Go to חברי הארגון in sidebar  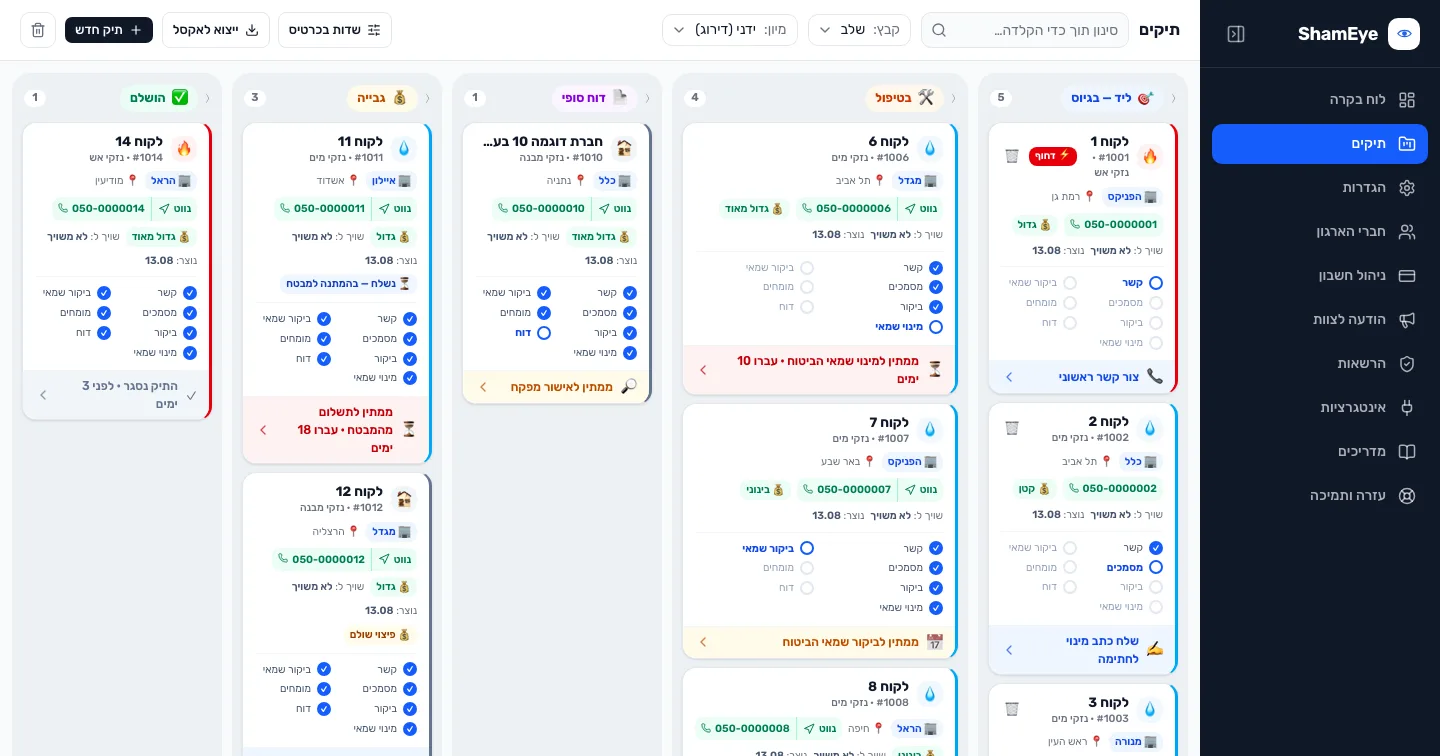pyautogui.click(x=1320, y=232)
